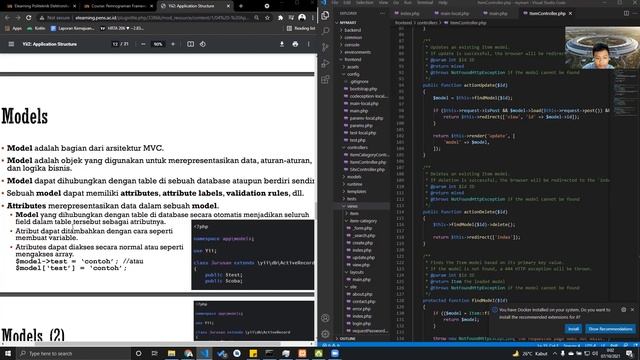640x360 pixels.
Task: Open the Terminal menu in VS Code
Action: click(x=425, y=2)
